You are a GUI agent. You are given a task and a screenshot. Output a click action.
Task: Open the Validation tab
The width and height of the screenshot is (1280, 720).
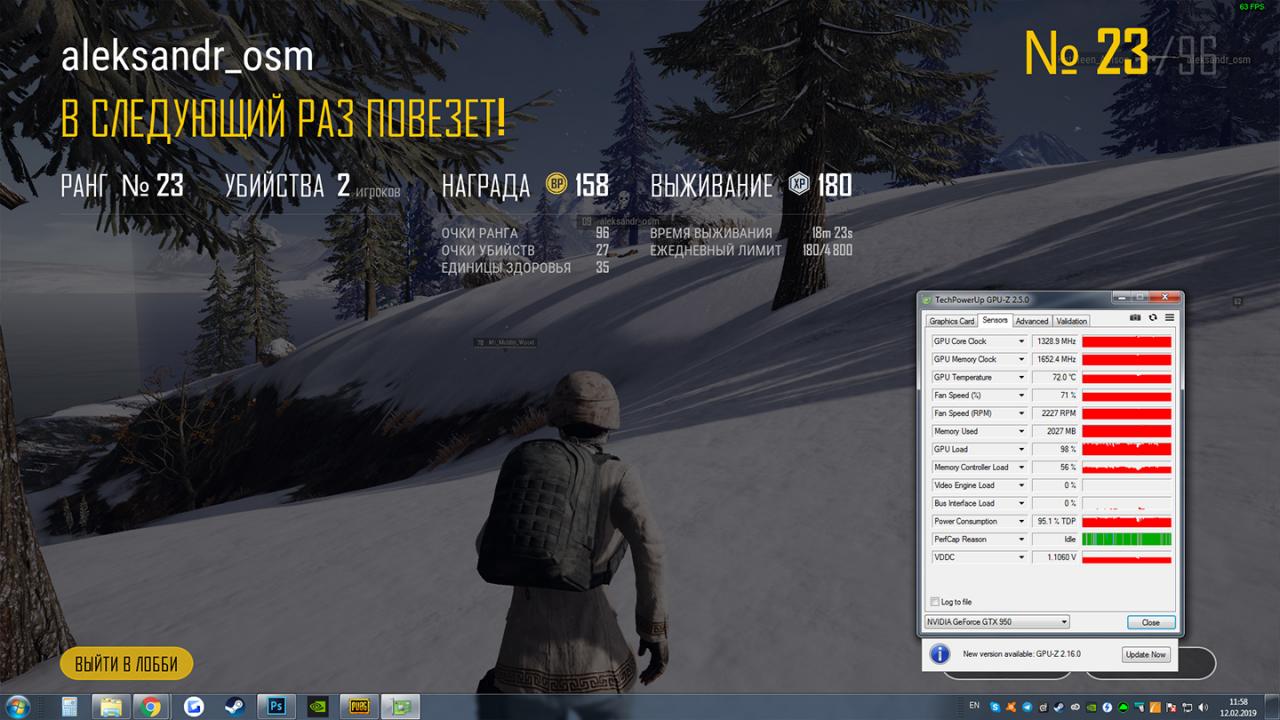click(1071, 321)
